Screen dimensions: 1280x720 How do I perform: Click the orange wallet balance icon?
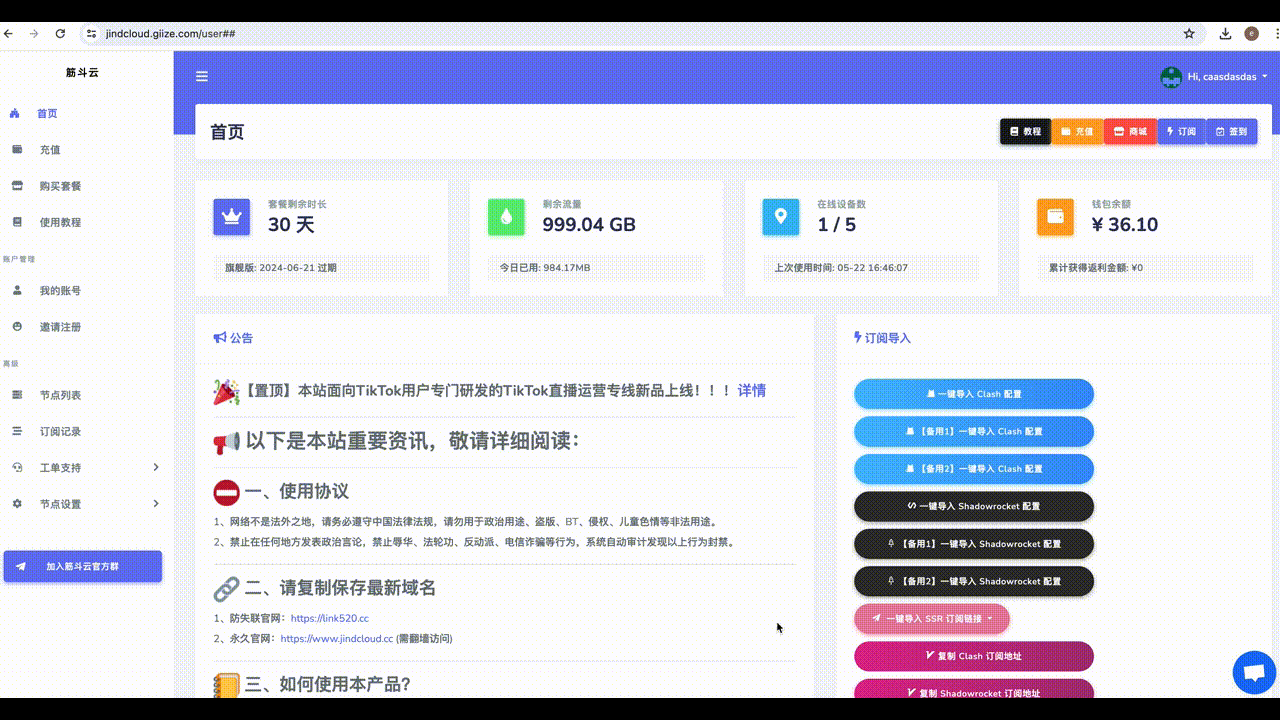(1055, 217)
